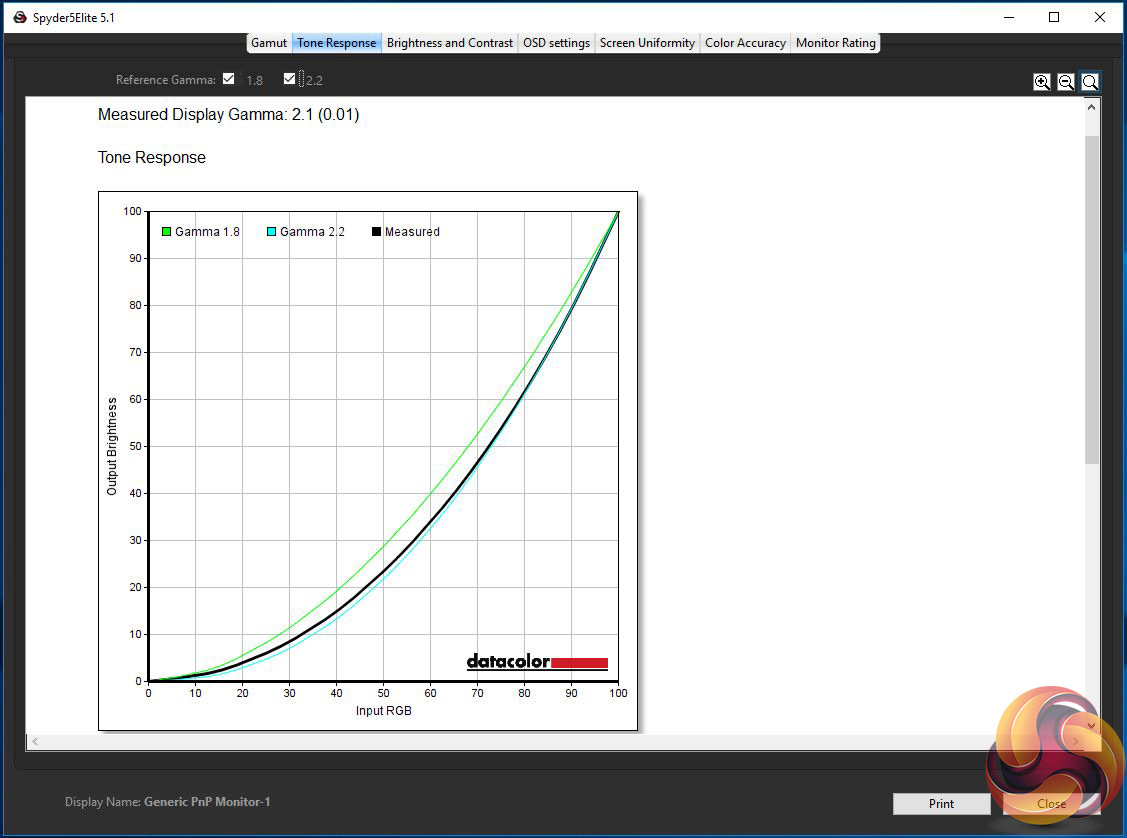This screenshot has width=1127, height=838.
Task: Click the fit-to-view magnifier icon
Action: click(x=1090, y=82)
